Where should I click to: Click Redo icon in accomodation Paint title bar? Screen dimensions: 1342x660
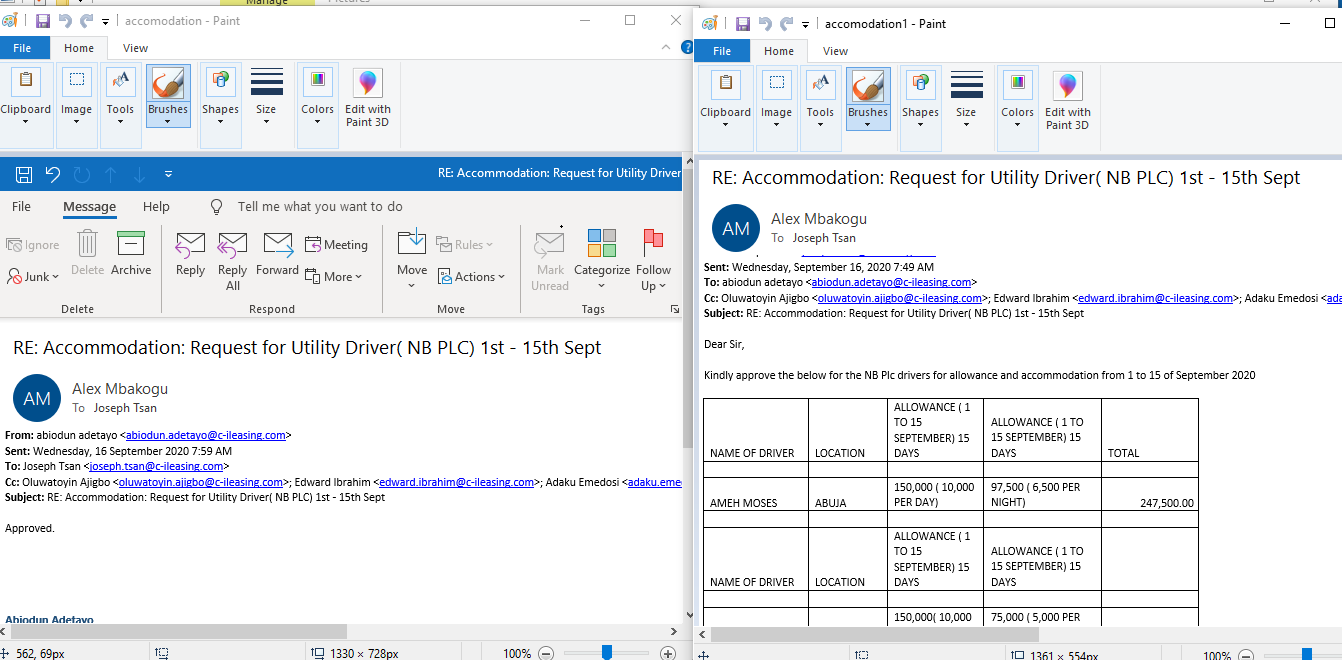(86, 21)
